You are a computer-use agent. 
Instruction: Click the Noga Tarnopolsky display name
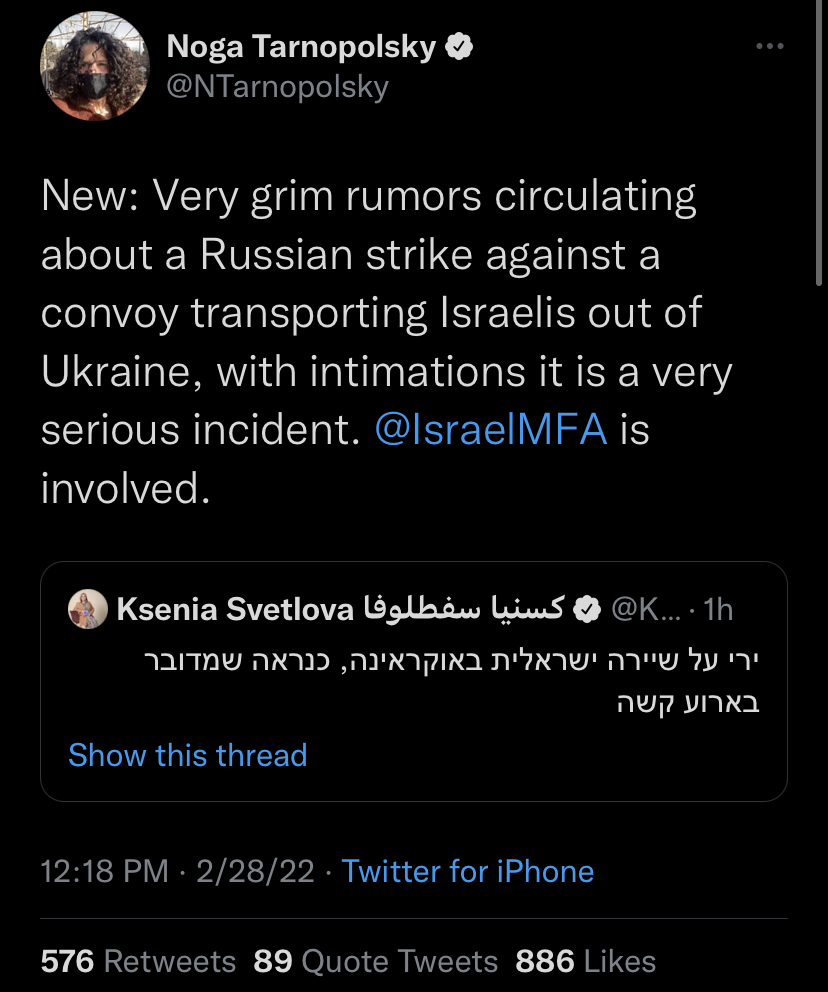point(300,46)
